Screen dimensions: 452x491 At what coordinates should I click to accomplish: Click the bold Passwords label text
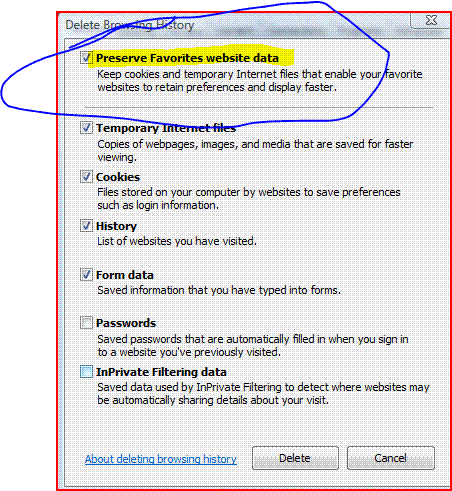126,323
